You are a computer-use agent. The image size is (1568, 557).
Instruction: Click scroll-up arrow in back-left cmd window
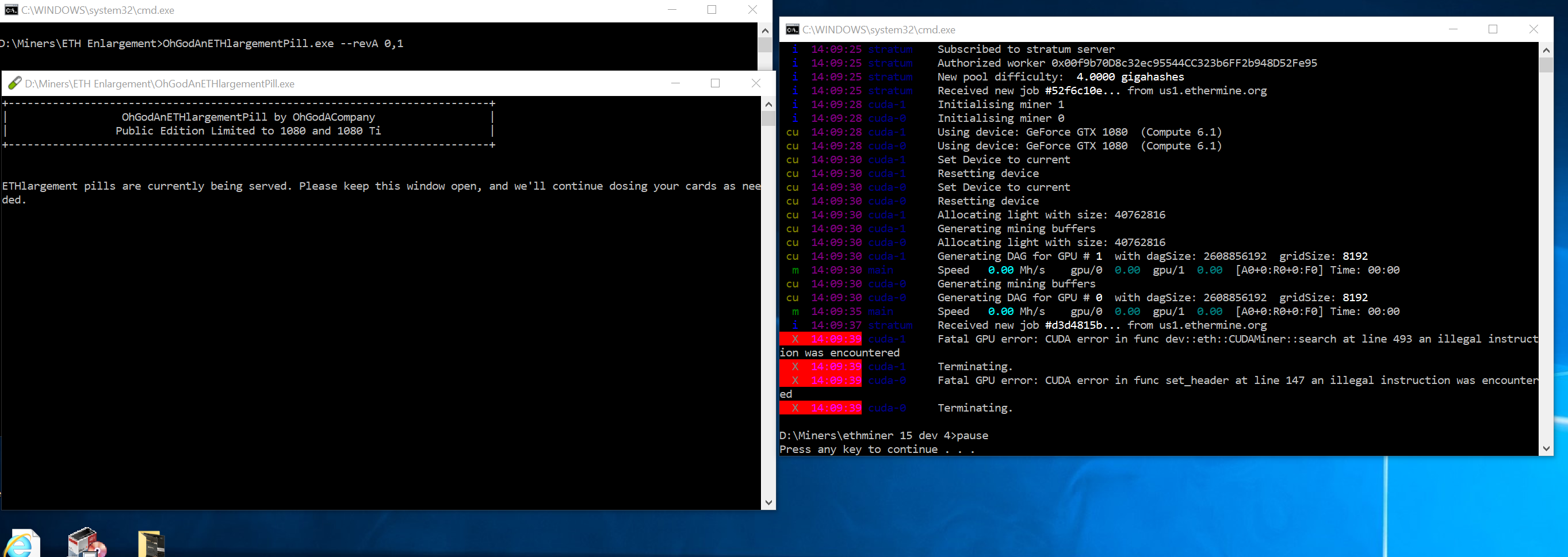[765, 30]
